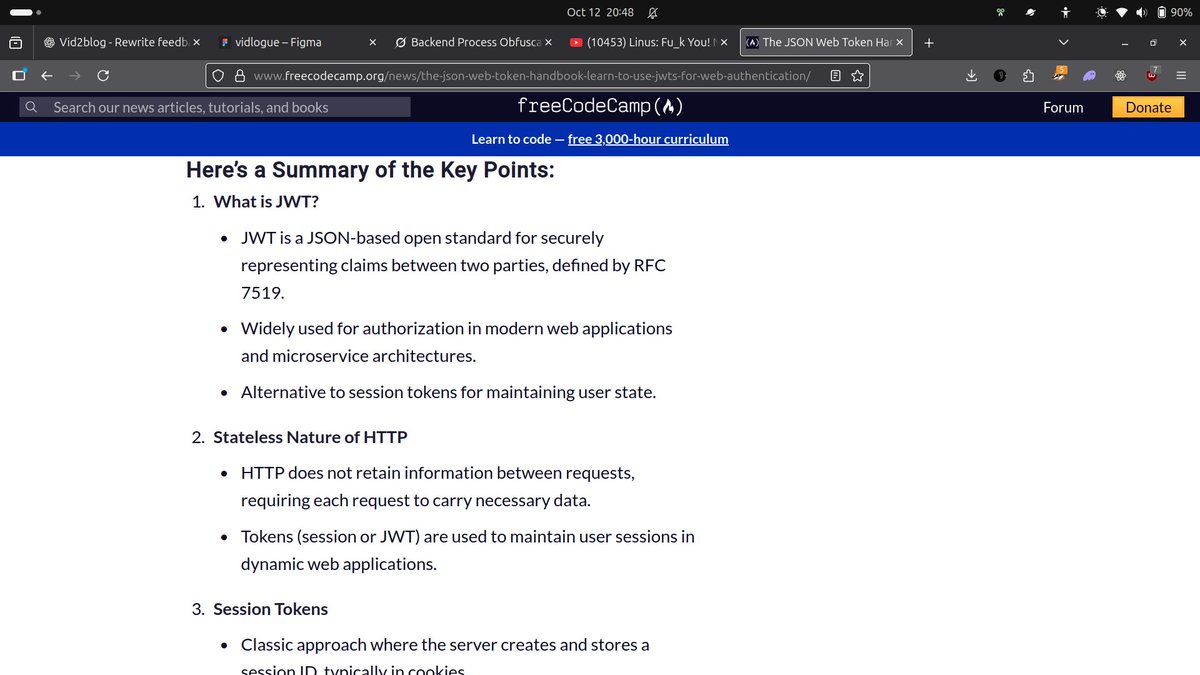Close the Linus YouTube tab
This screenshot has height=675, width=1200.
click(723, 43)
